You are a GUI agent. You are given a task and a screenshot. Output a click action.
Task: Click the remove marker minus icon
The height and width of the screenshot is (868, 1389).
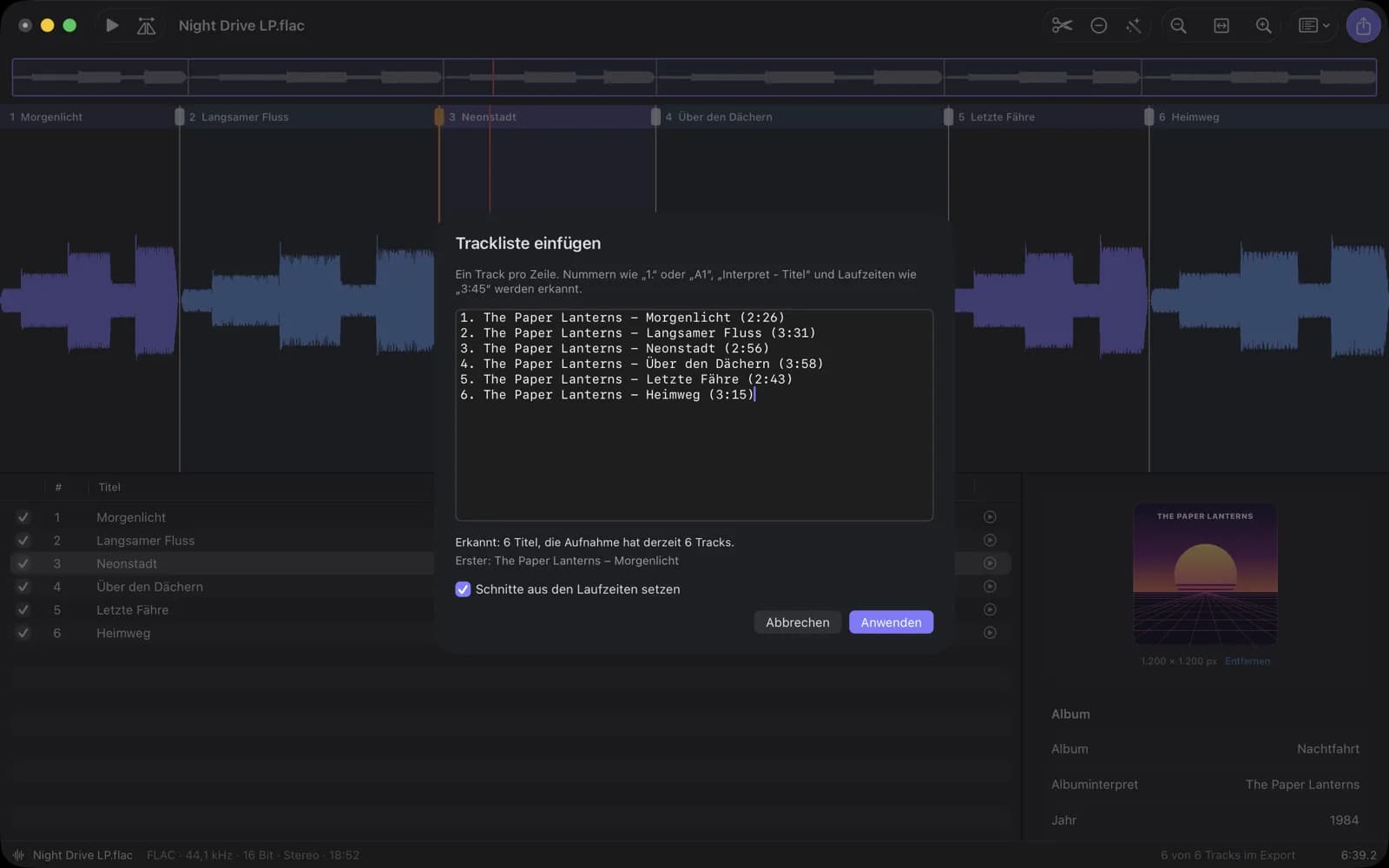[x=1098, y=25]
